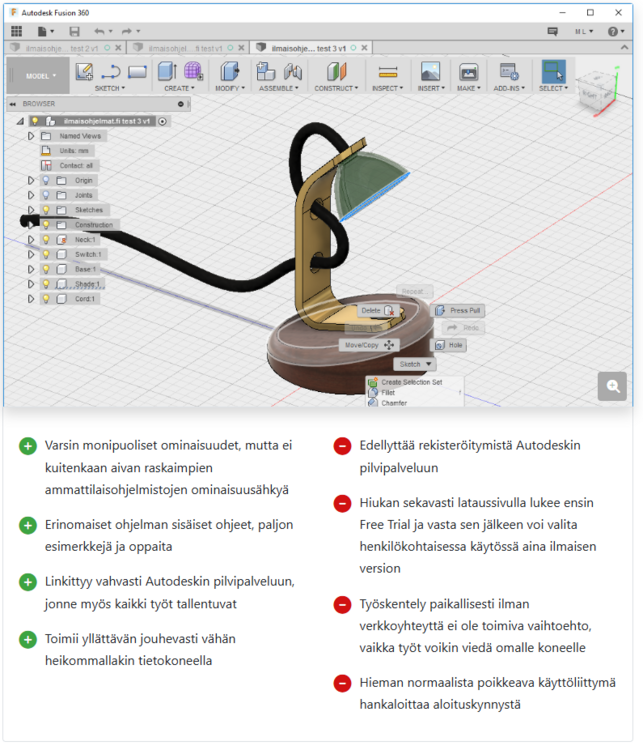Select the Inspect measure icon
The height and width of the screenshot is (750, 643).
click(388, 72)
